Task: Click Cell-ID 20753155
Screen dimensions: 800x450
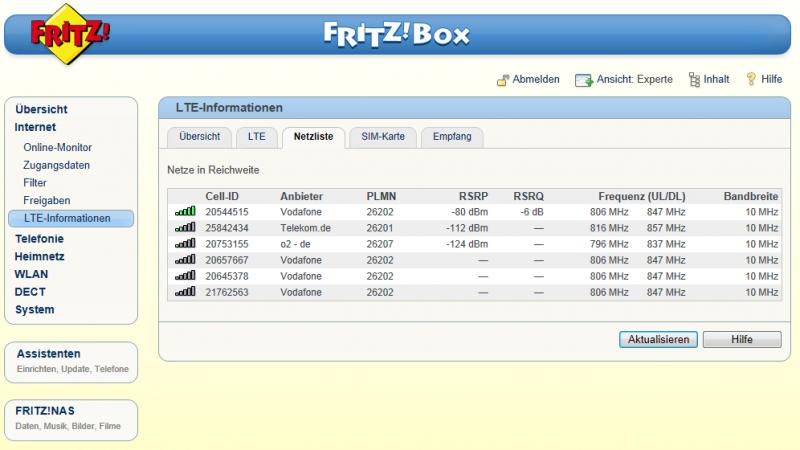Action: click(227, 244)
